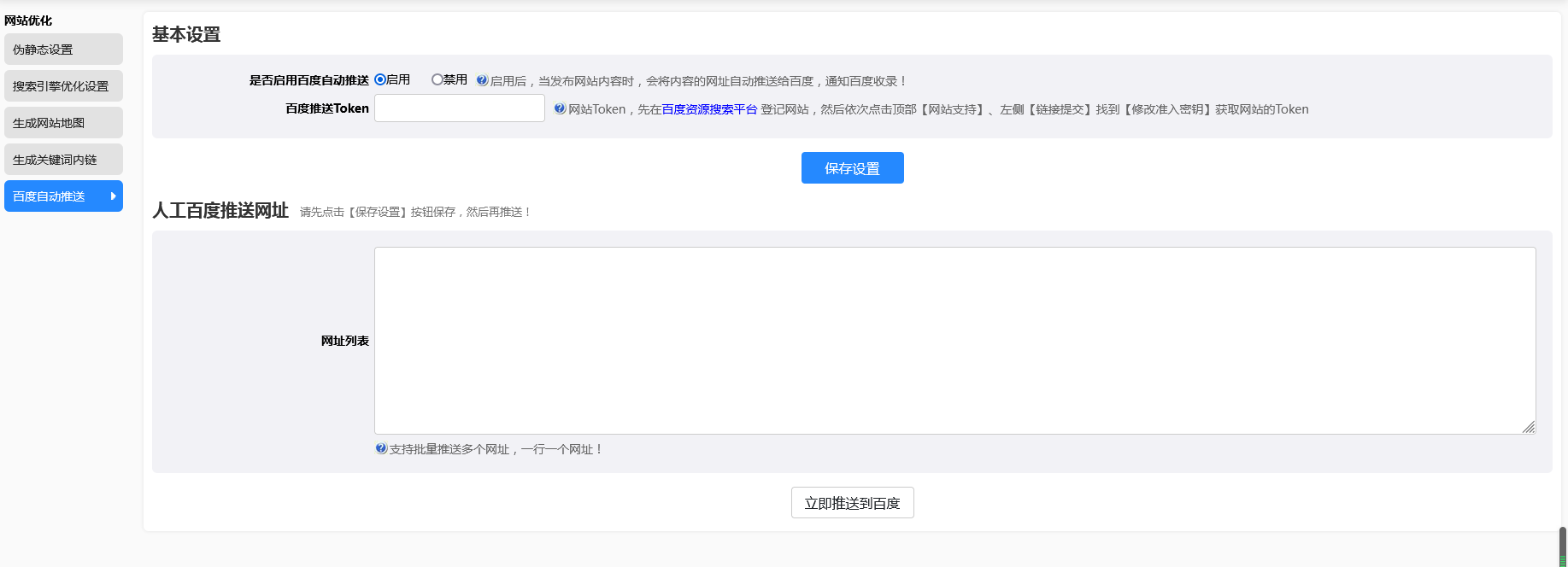
Task: Click help icon beside 启用后 description
Action: 482,80
